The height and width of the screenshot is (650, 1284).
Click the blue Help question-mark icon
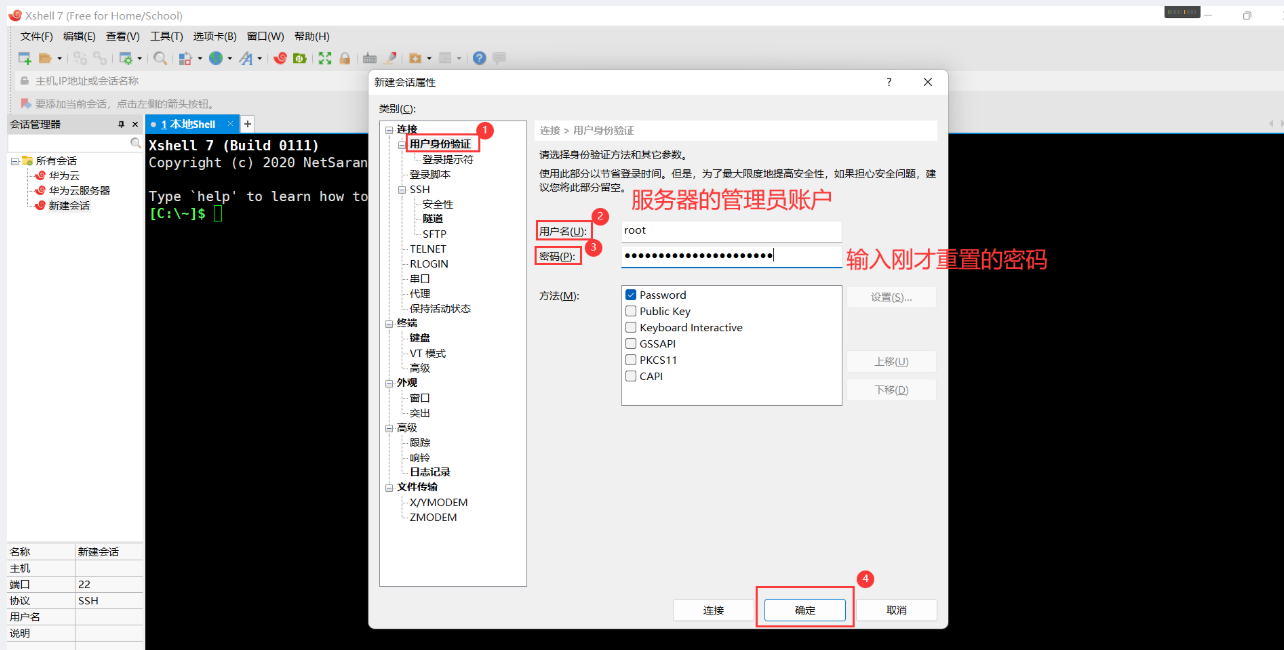pos(480,58)
